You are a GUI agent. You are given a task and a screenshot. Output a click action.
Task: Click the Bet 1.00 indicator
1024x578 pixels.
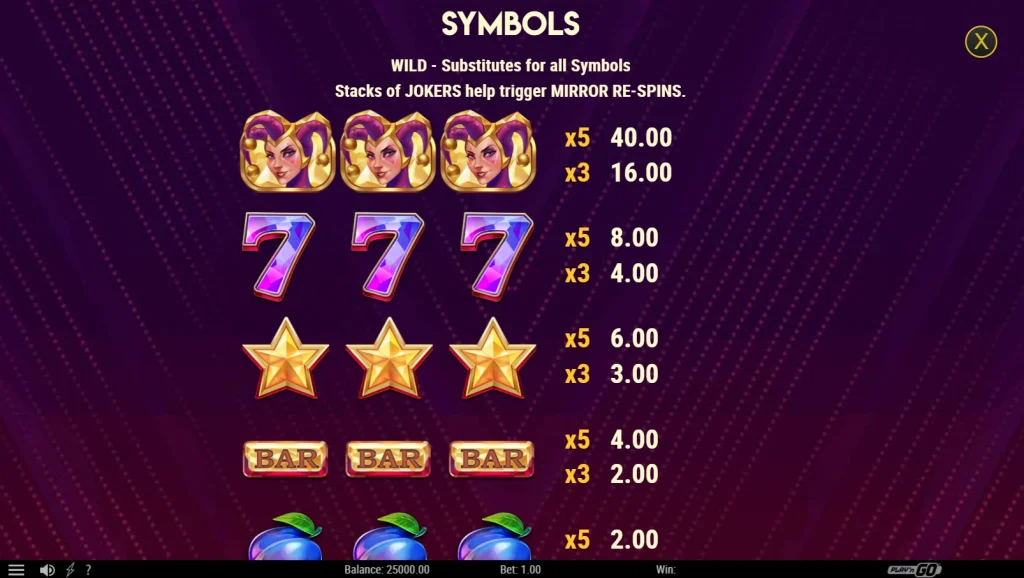[x=520, y=570]
